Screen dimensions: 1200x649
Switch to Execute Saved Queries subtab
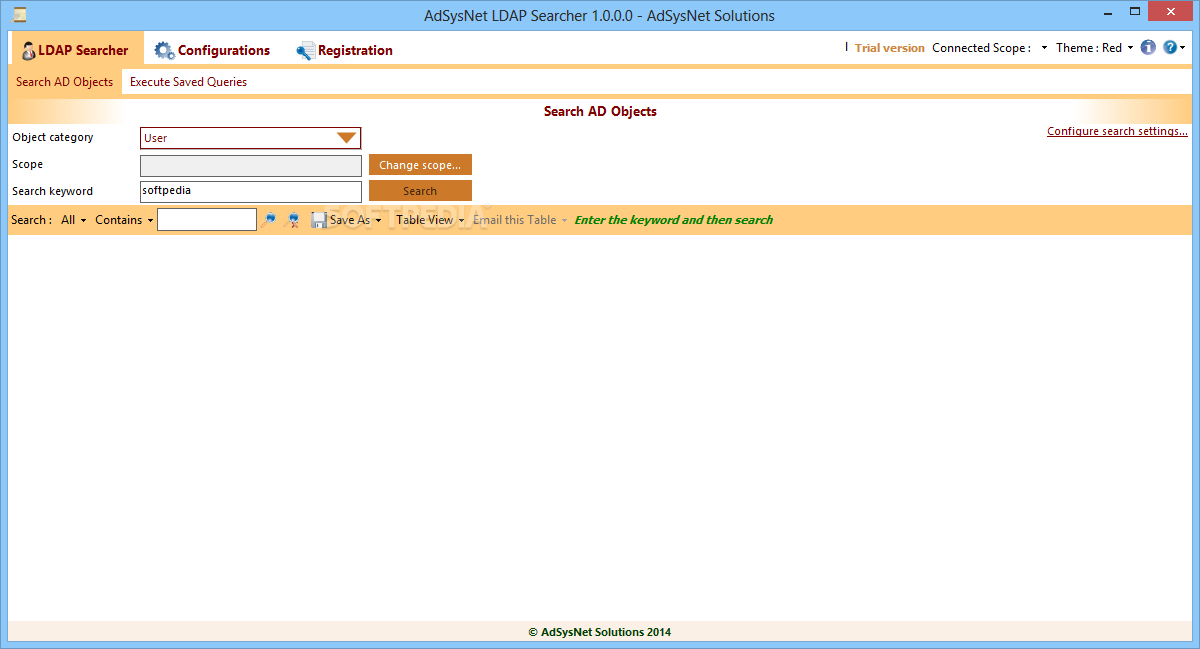188,82
